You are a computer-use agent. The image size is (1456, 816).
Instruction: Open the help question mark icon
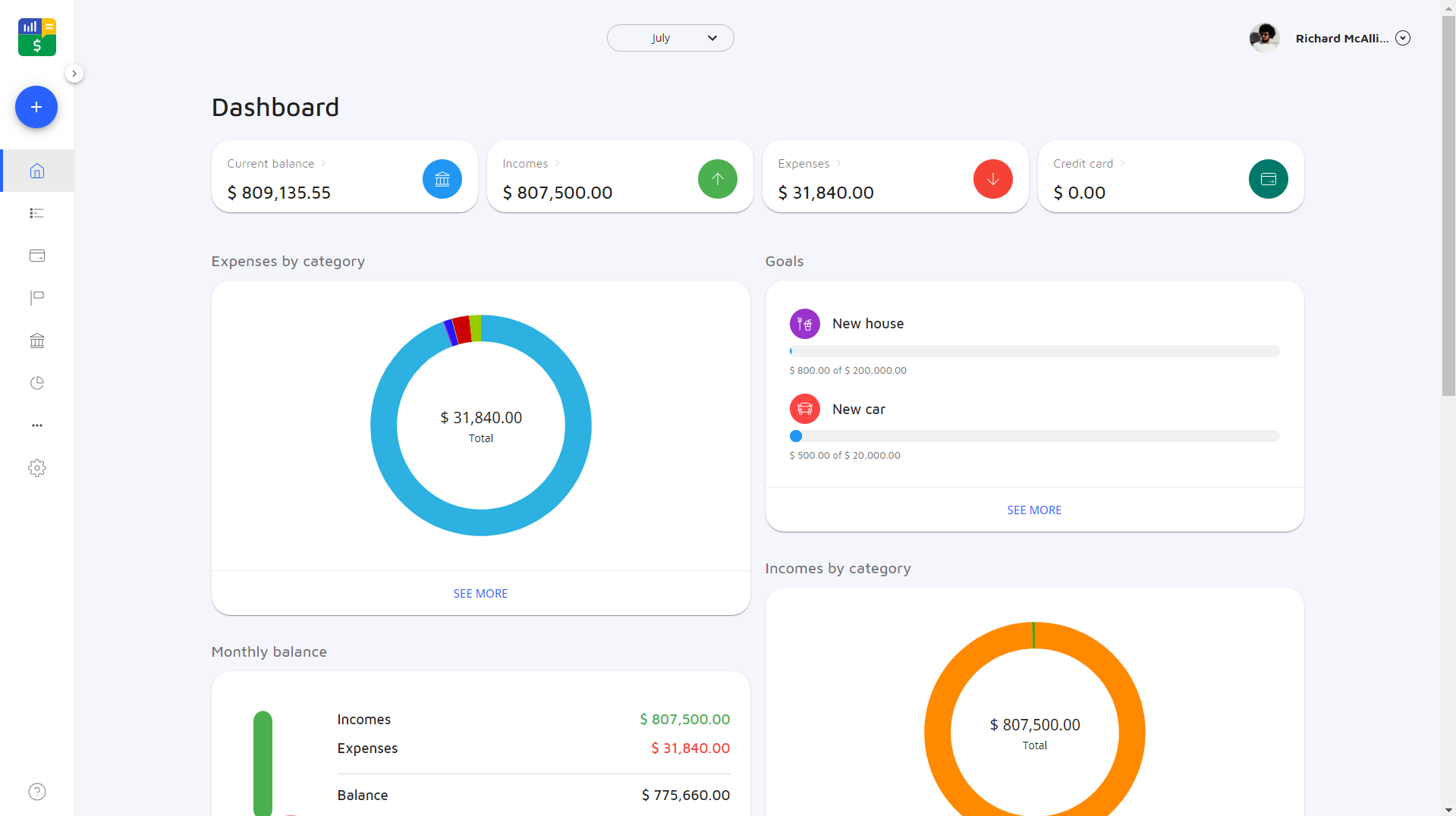point(36,791)
